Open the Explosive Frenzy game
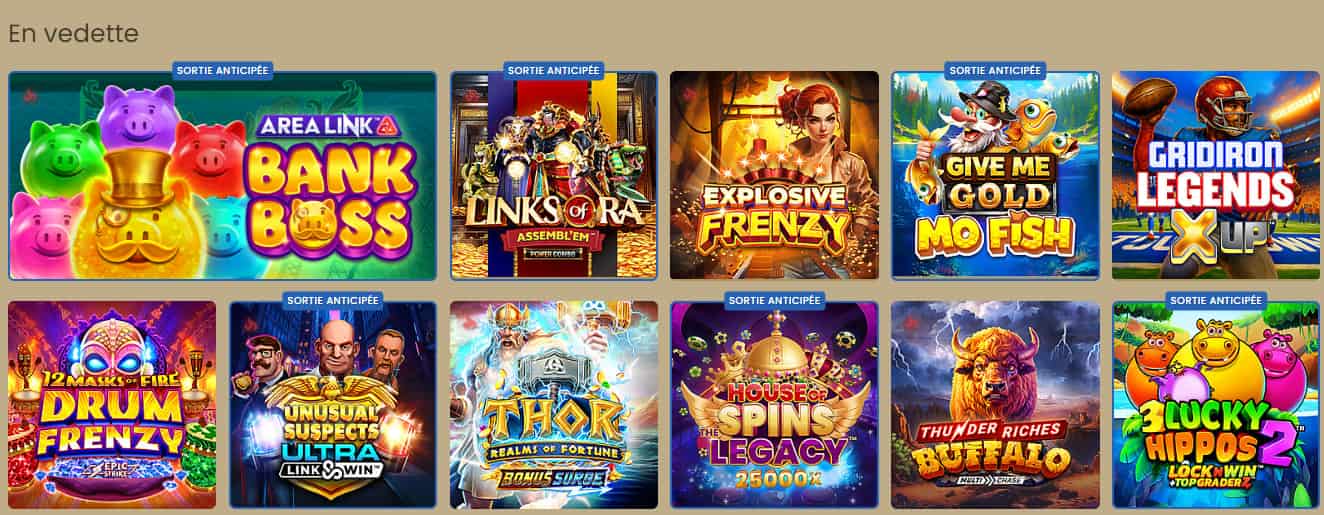Viewport: 1324px width, 515px height. 774,175
